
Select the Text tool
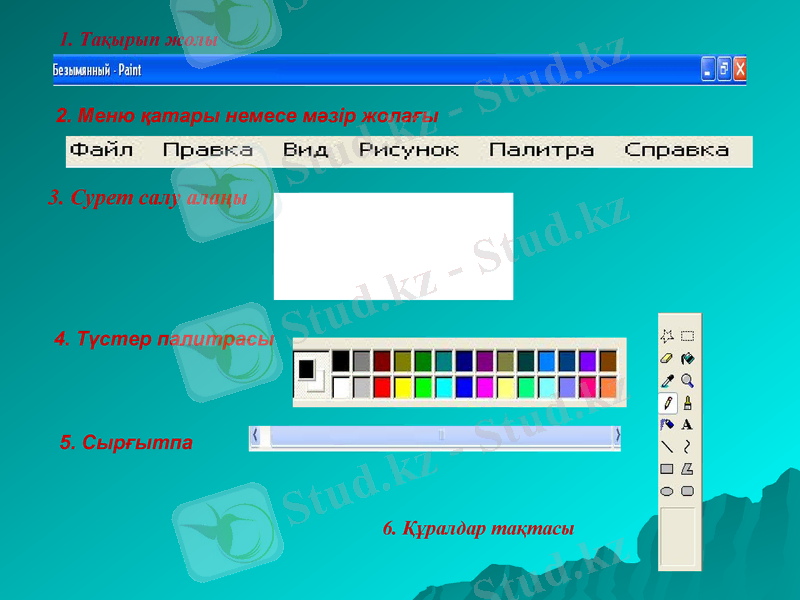(x=686, y=423)
